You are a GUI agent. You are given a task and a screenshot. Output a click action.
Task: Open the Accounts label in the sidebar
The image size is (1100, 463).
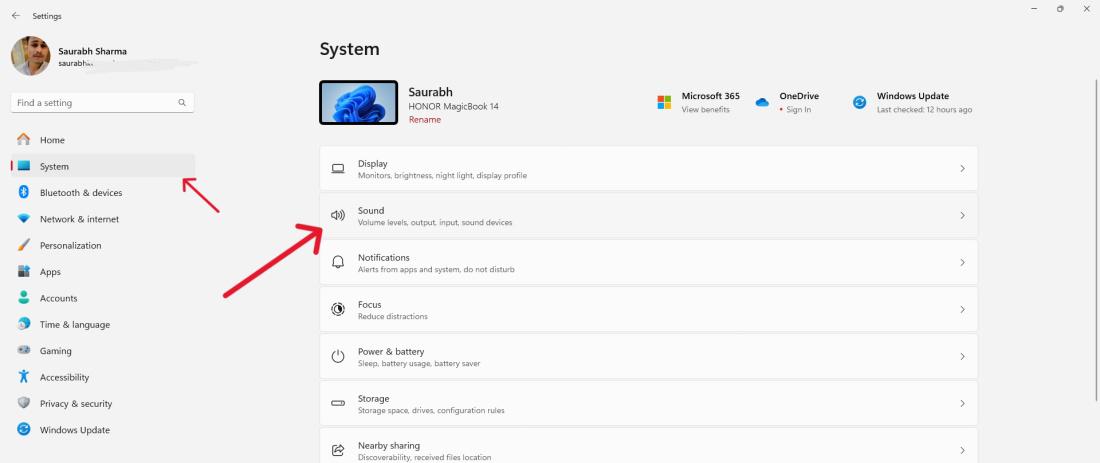coord(58,298)
